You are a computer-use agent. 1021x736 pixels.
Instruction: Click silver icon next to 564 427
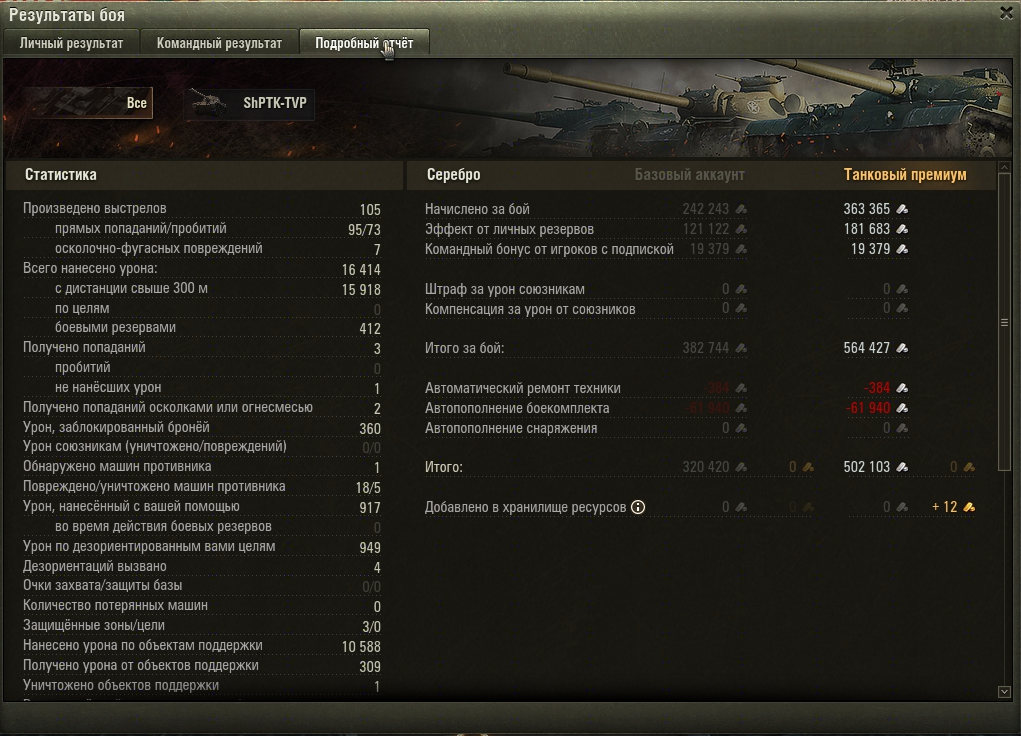point(902,348)
